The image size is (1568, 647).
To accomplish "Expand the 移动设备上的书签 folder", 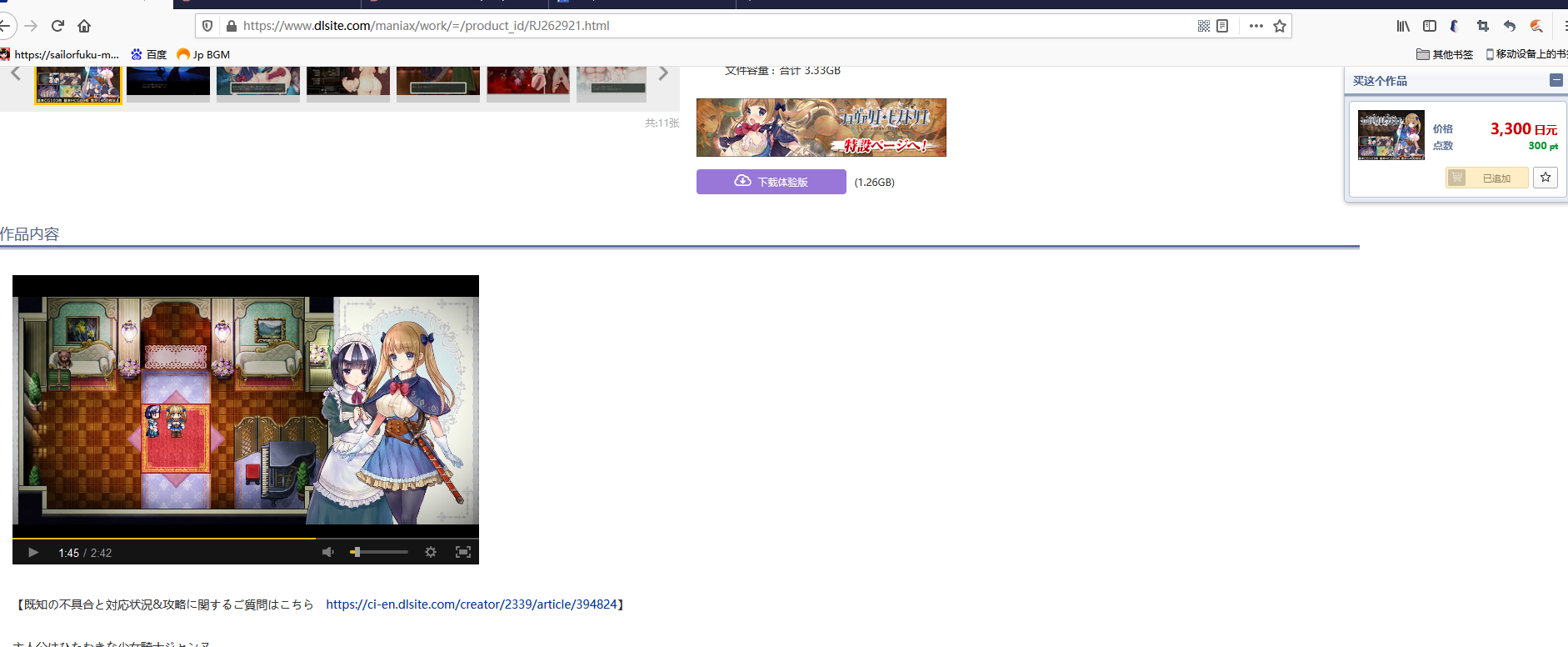I will pos(1526,54).
